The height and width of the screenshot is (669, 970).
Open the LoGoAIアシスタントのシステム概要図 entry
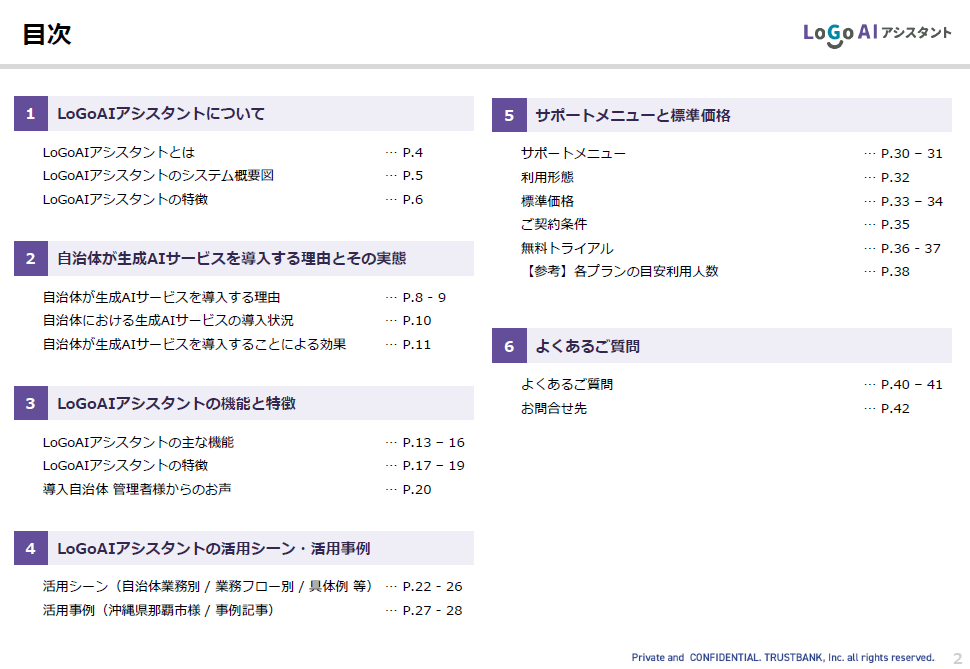point(158,176)
